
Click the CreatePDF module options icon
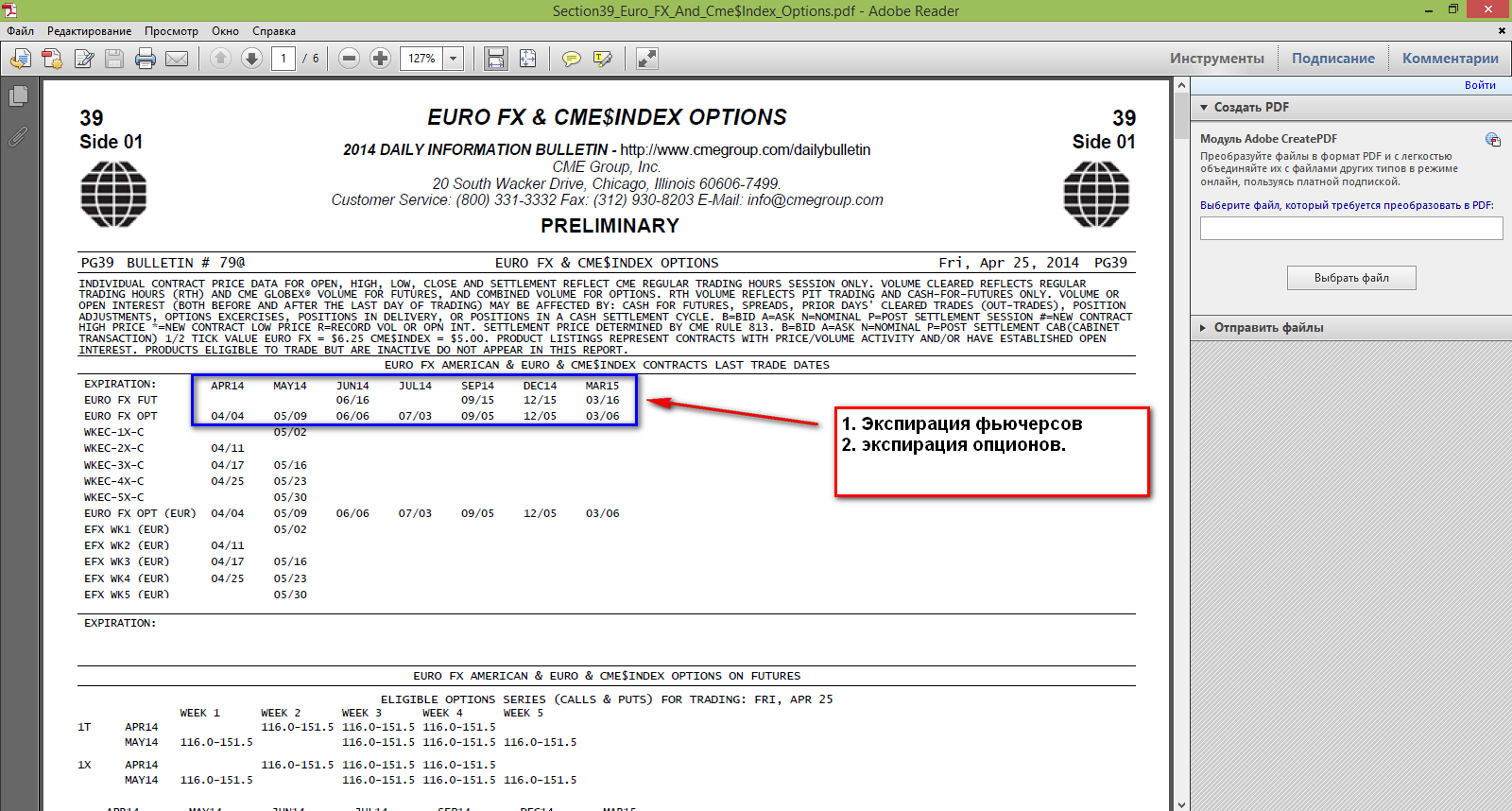pyautogui.click(x=1493, y=140)
